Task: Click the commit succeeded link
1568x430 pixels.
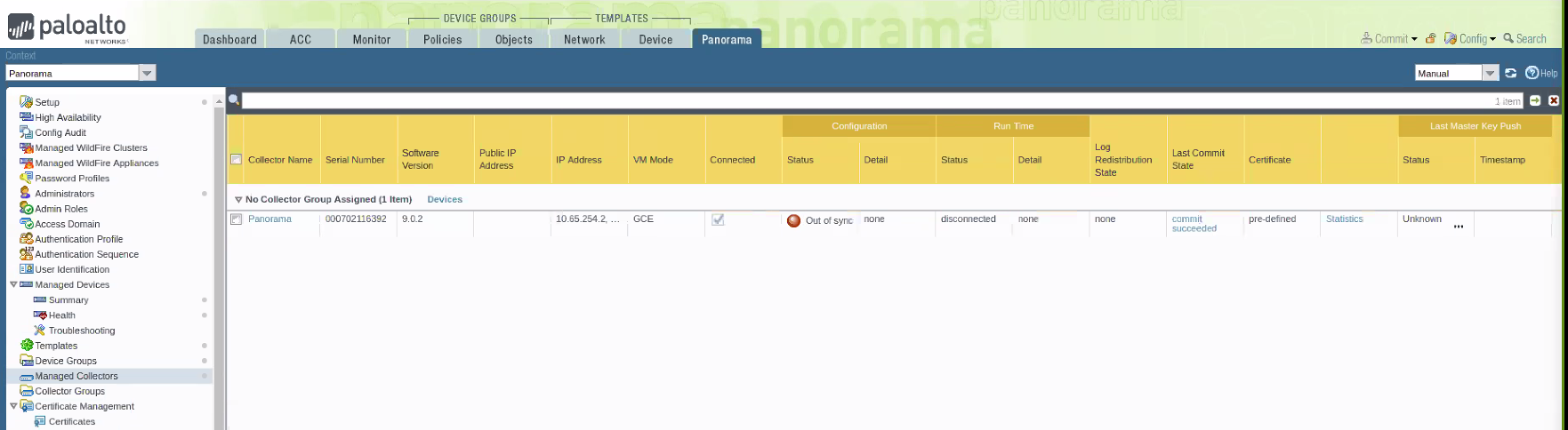Action: pyautogui.click(x=1194, y=224)
